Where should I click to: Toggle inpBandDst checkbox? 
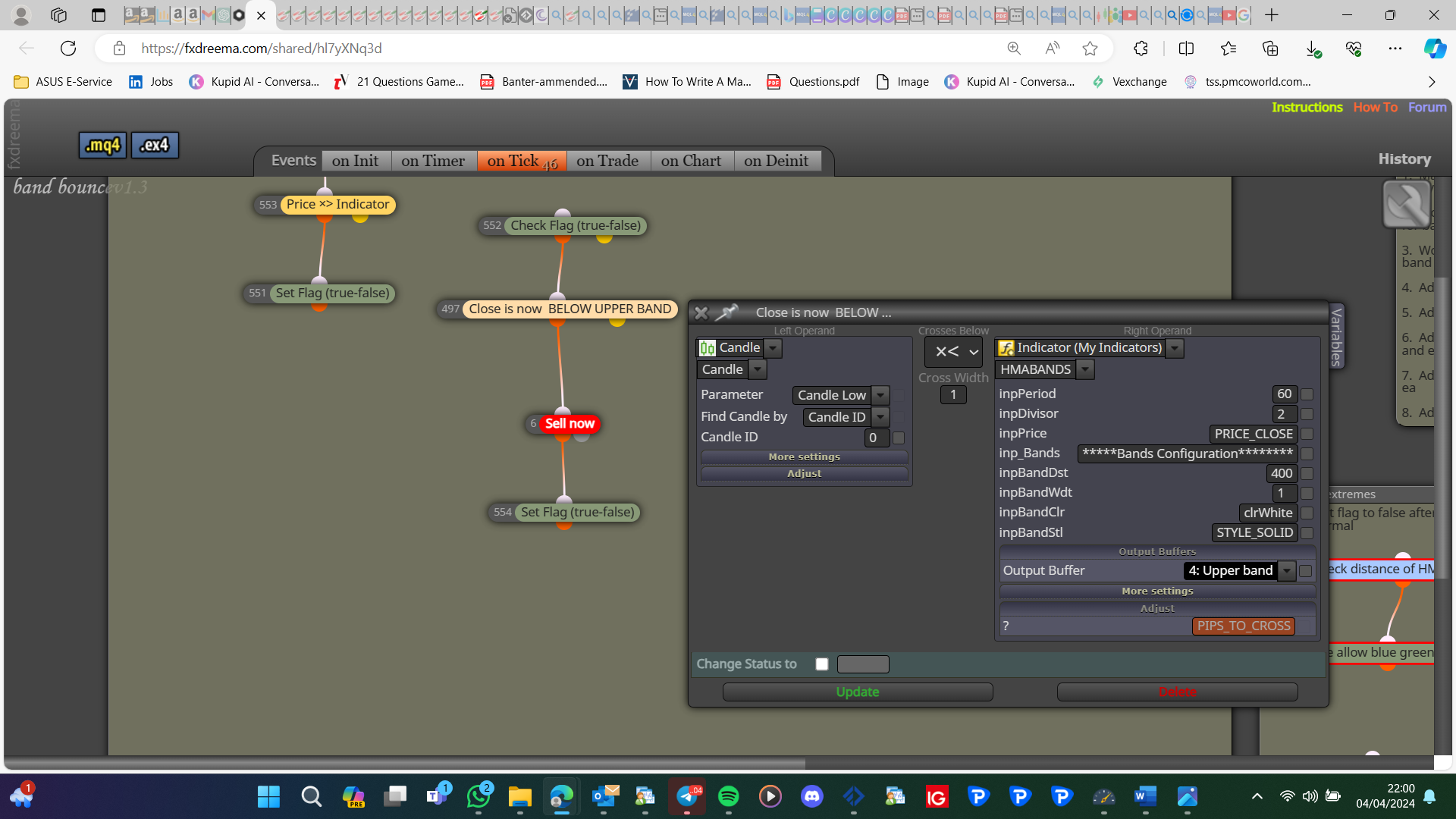1307,473
